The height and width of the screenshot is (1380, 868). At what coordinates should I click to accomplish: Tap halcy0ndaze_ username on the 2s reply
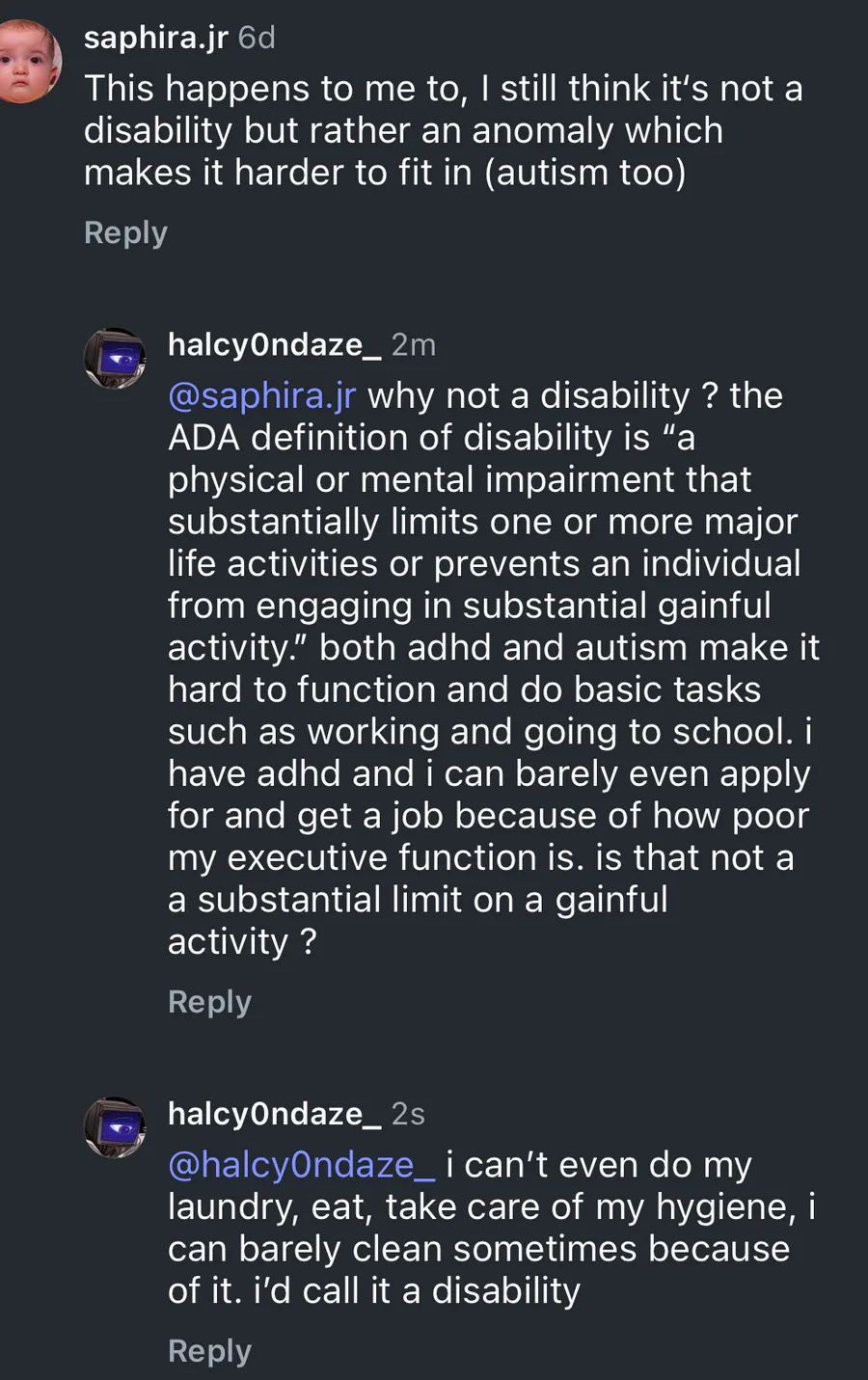(274, 1114)
